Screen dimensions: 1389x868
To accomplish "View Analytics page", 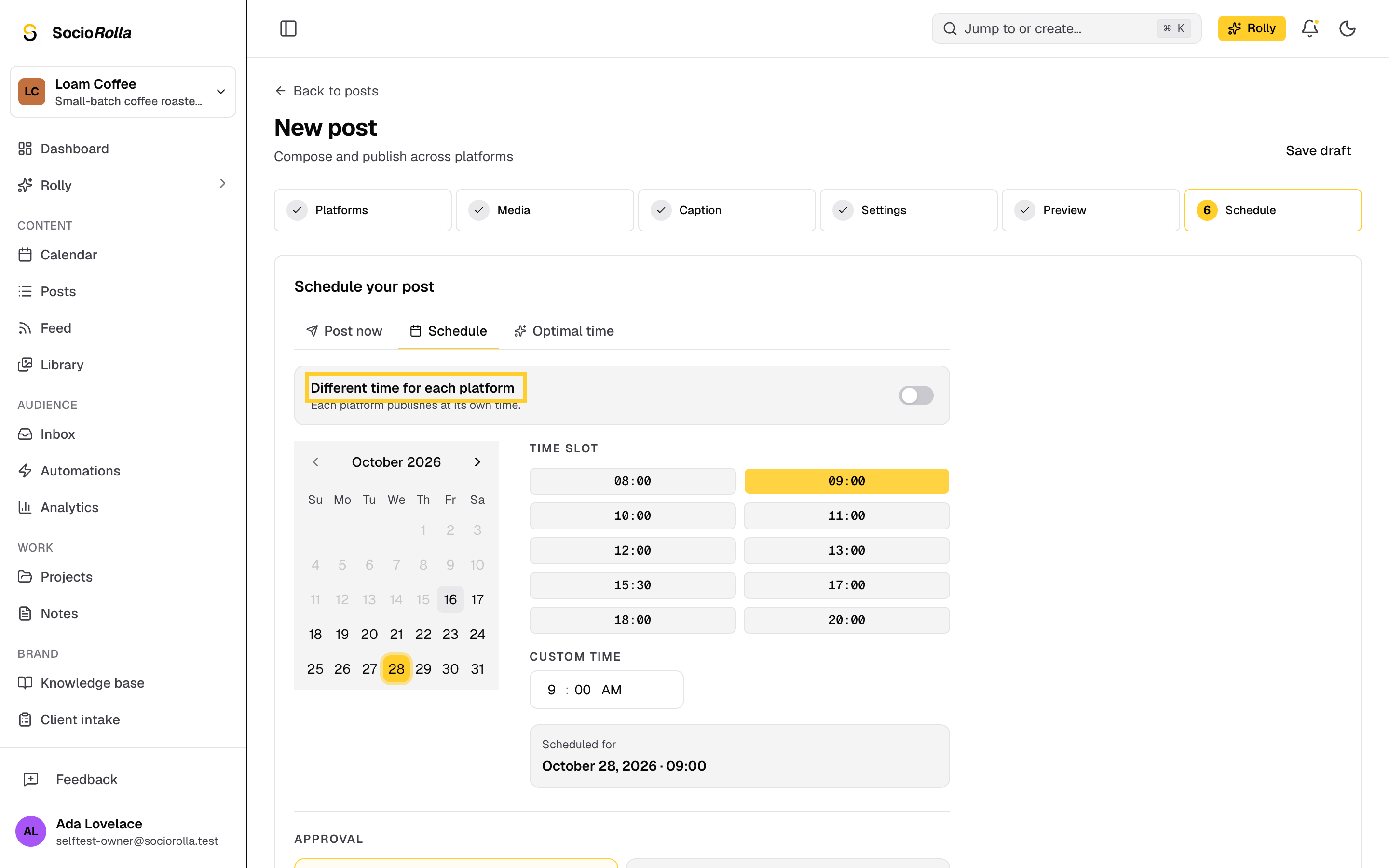I will [x=123, y=507].
